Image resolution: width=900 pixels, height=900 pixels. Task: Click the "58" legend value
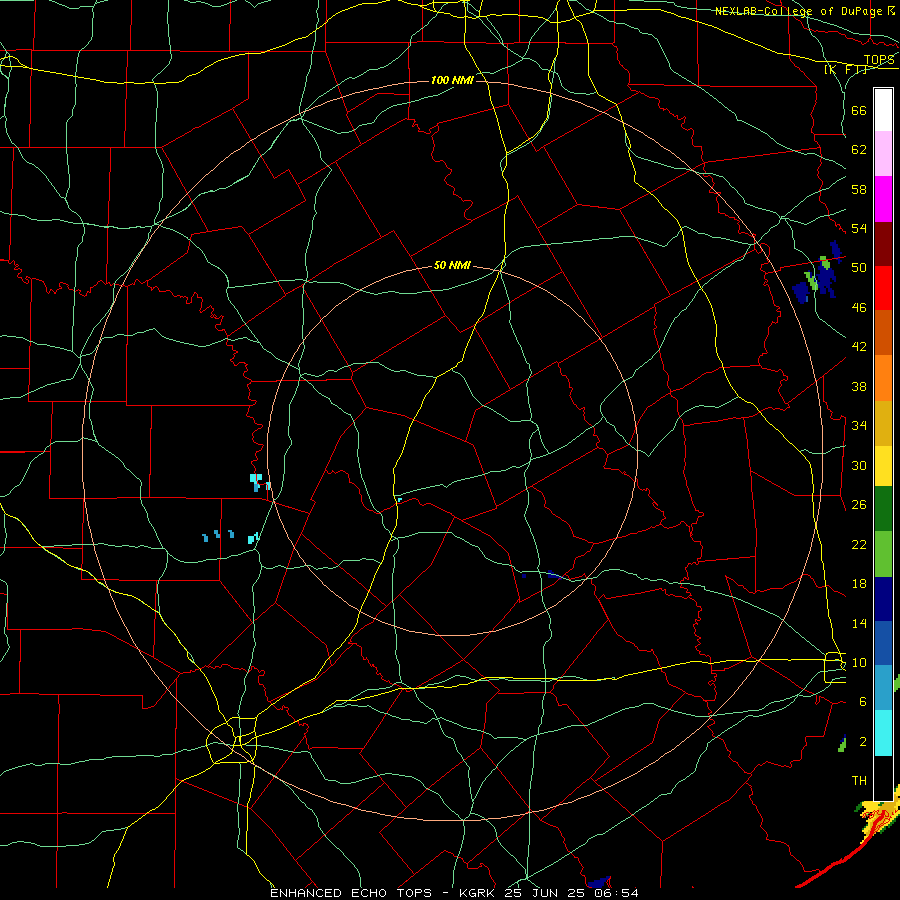(x=859, y=189)
